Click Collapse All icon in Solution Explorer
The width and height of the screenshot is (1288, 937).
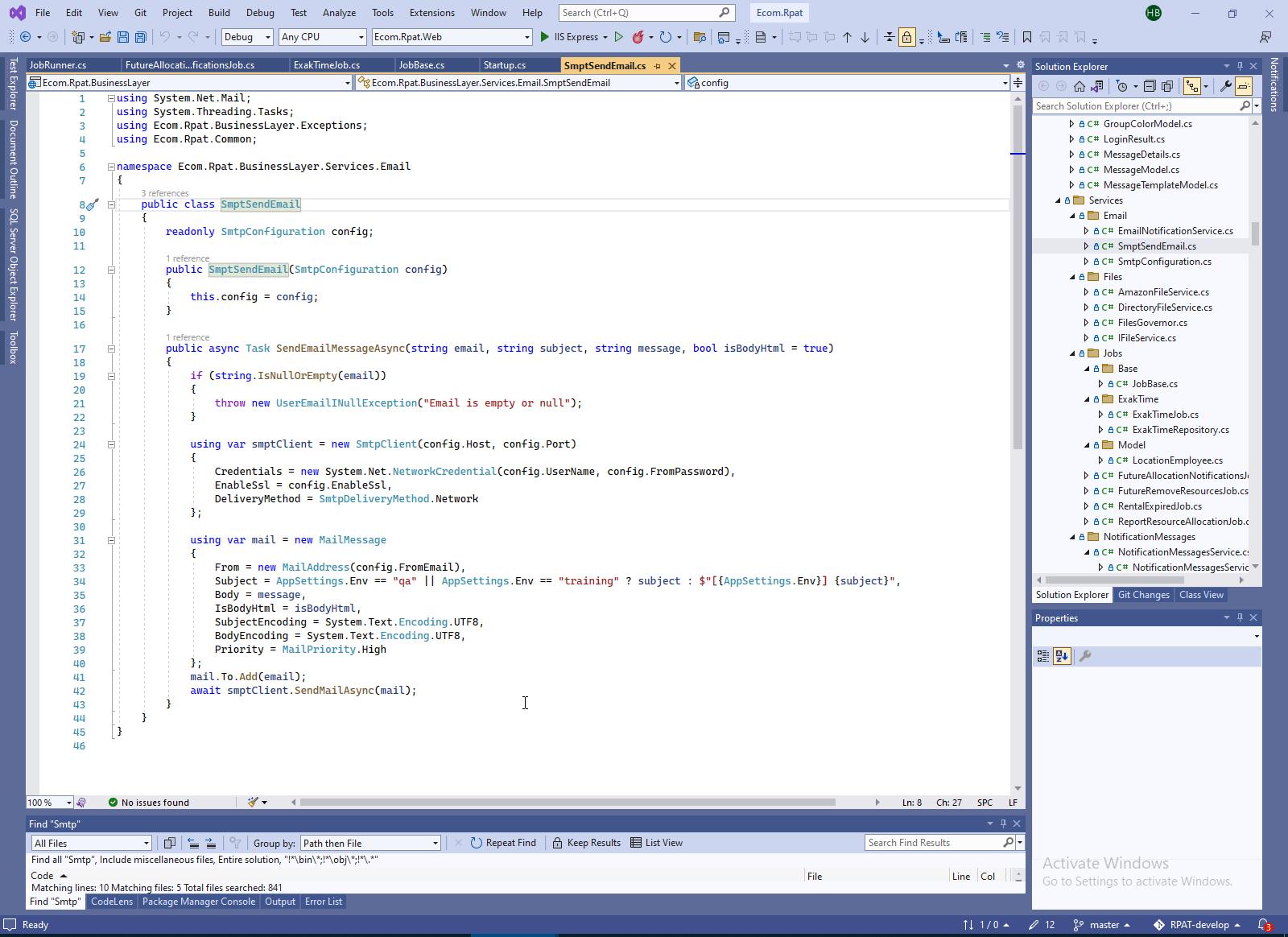pyautogui.click(x=1150, y=86)
